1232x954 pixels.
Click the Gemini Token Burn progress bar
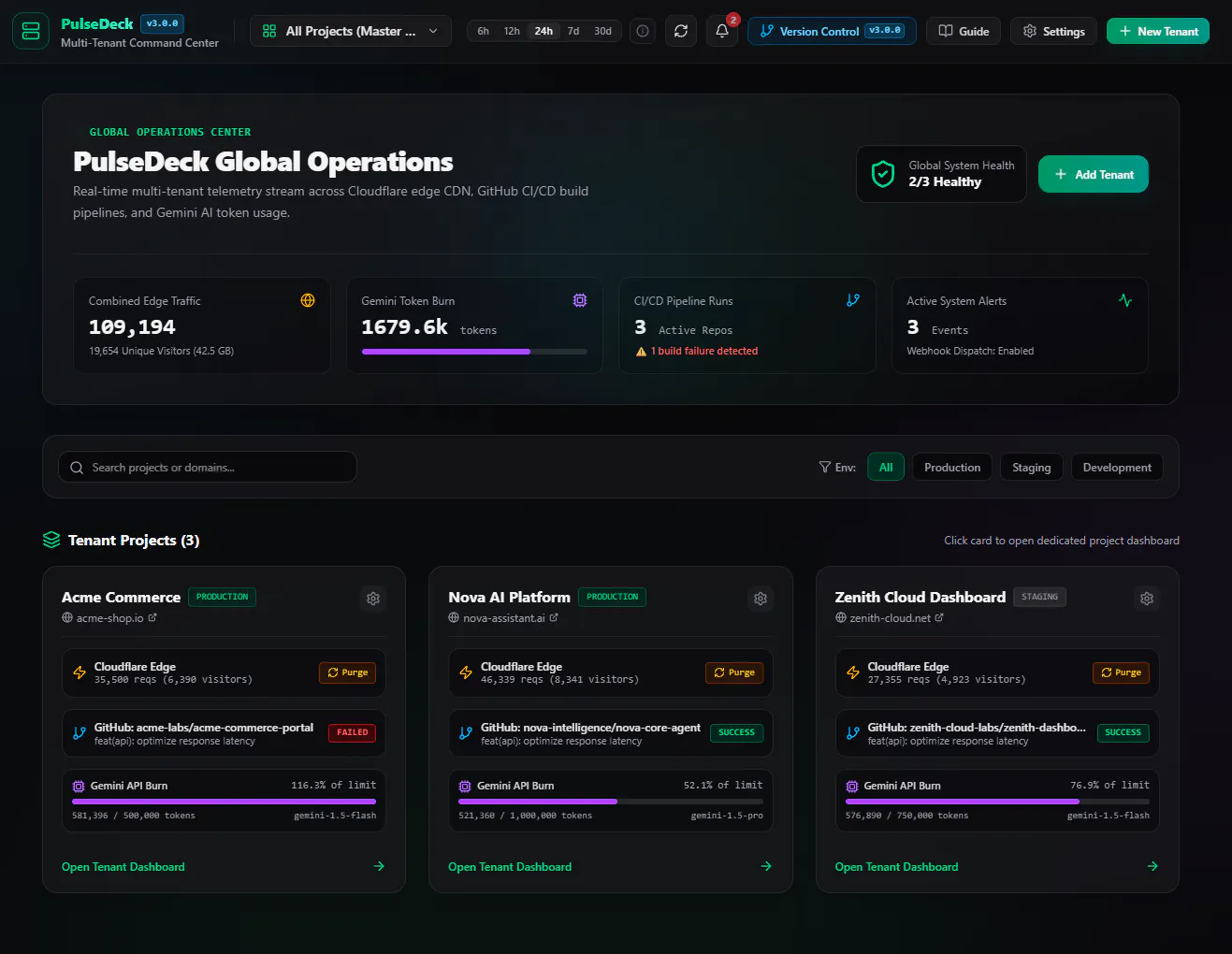coord(474,352)
